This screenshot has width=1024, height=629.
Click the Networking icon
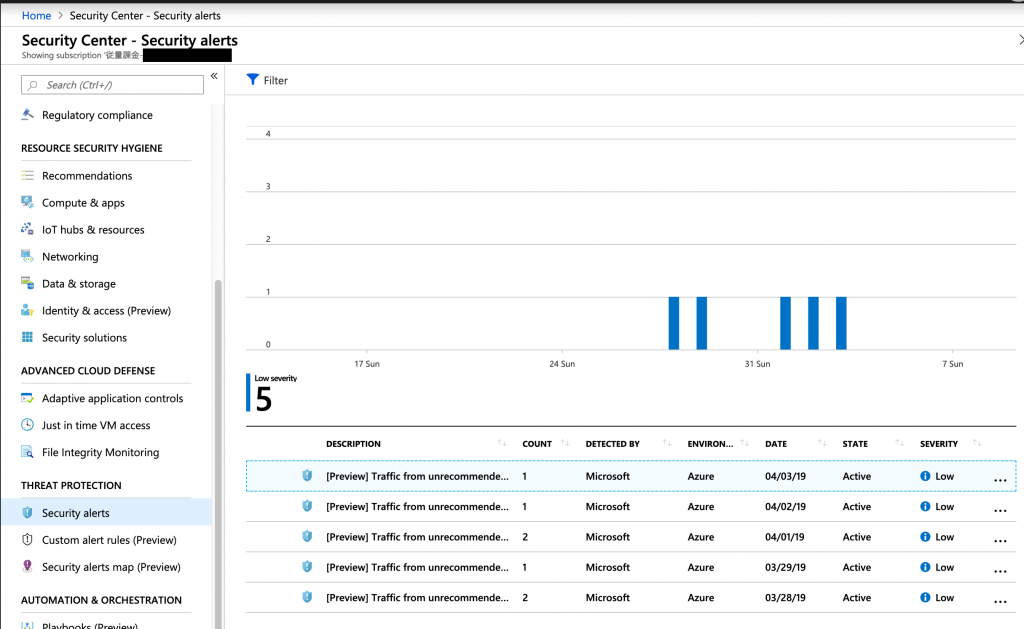pos(27,257)
